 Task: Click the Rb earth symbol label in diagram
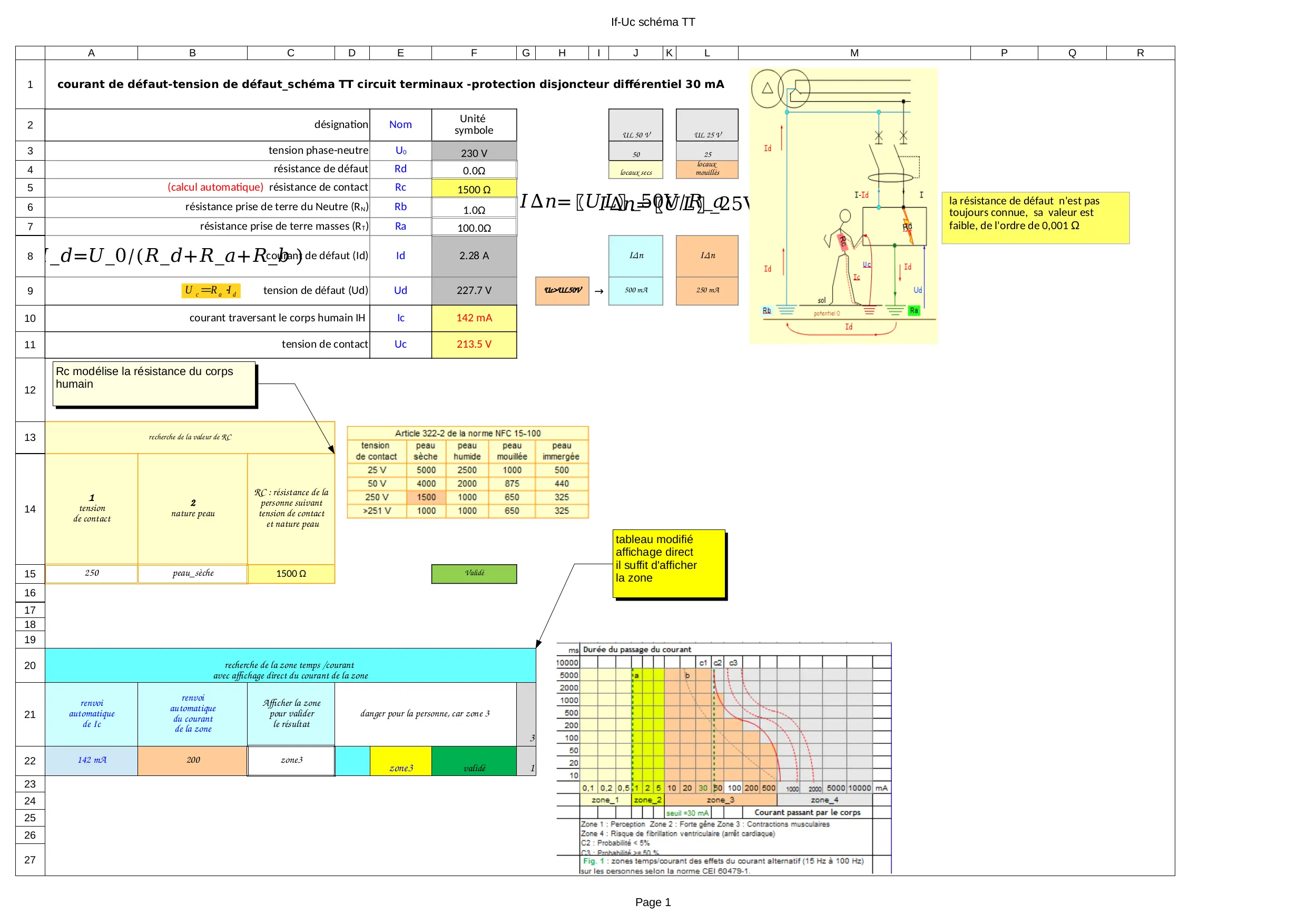(767, 310)
